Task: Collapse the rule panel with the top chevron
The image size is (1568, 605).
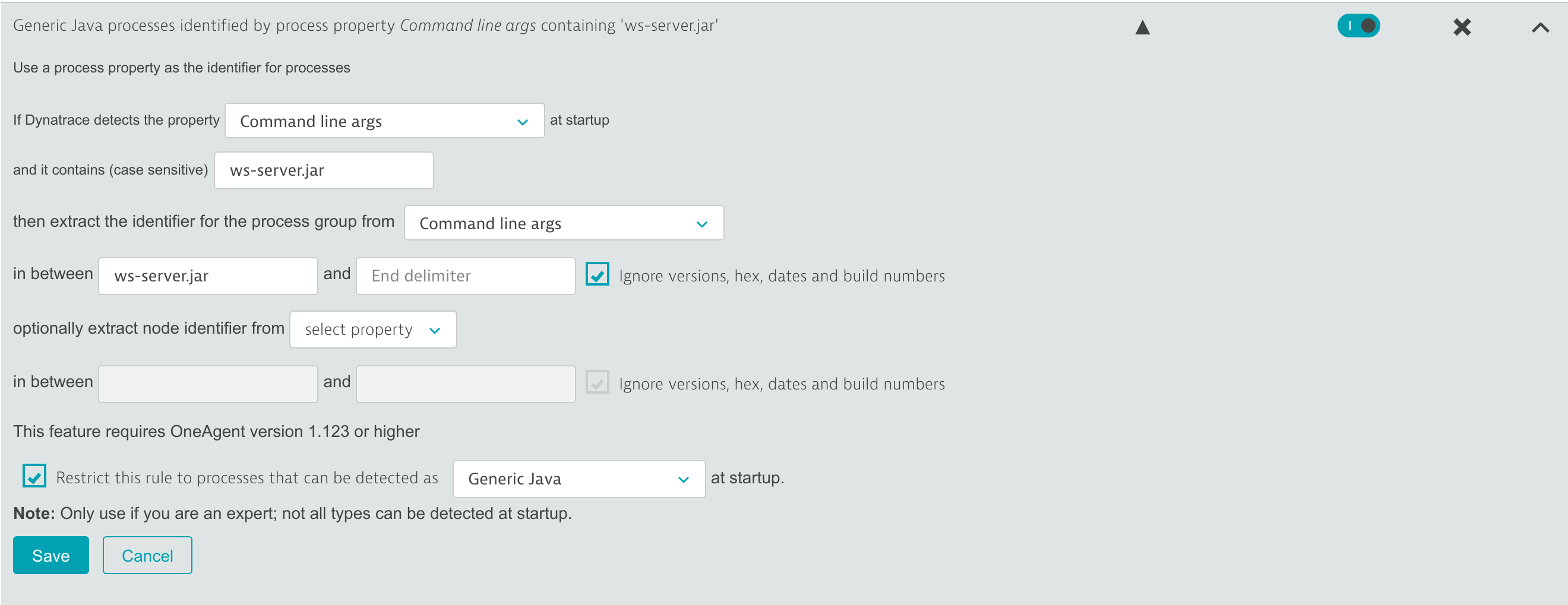Action: click(x=1539, y=27)
